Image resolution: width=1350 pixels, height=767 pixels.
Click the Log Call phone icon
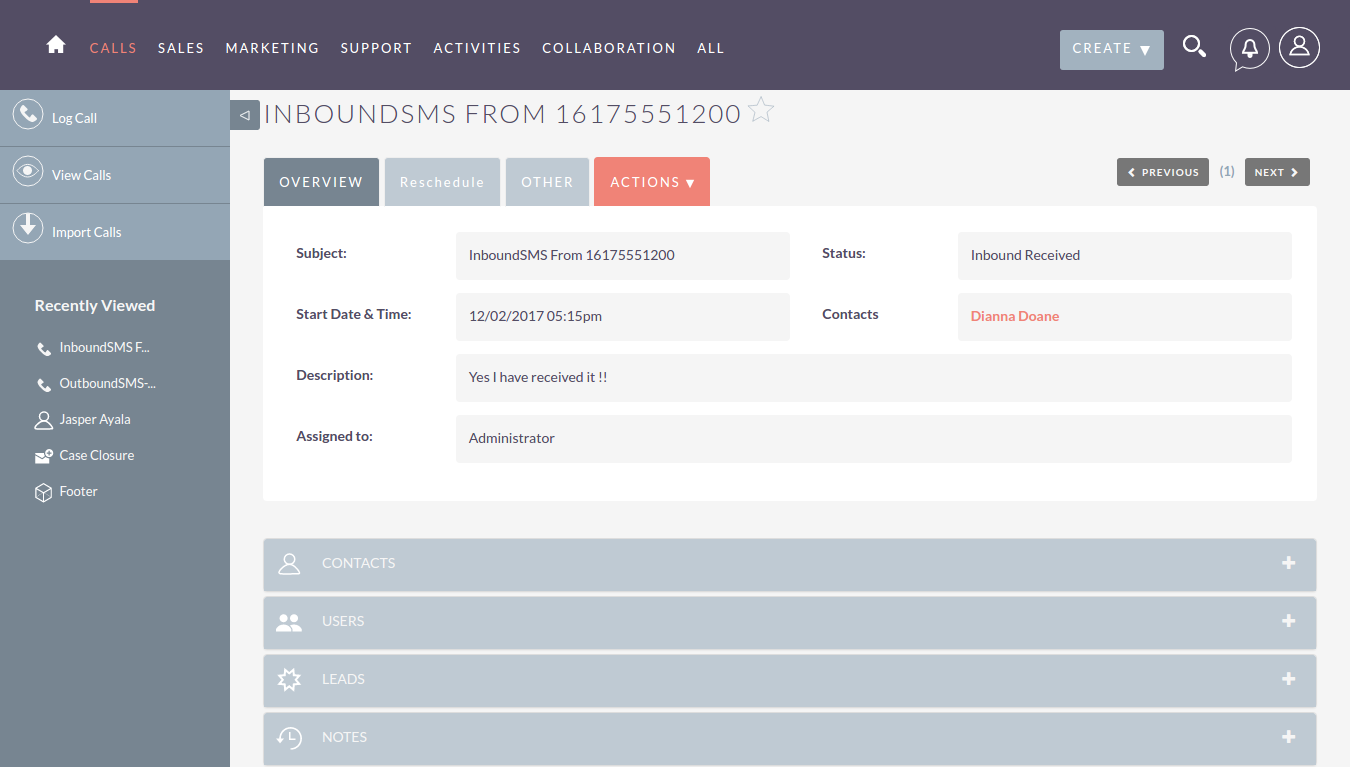[x=28, y=114]
